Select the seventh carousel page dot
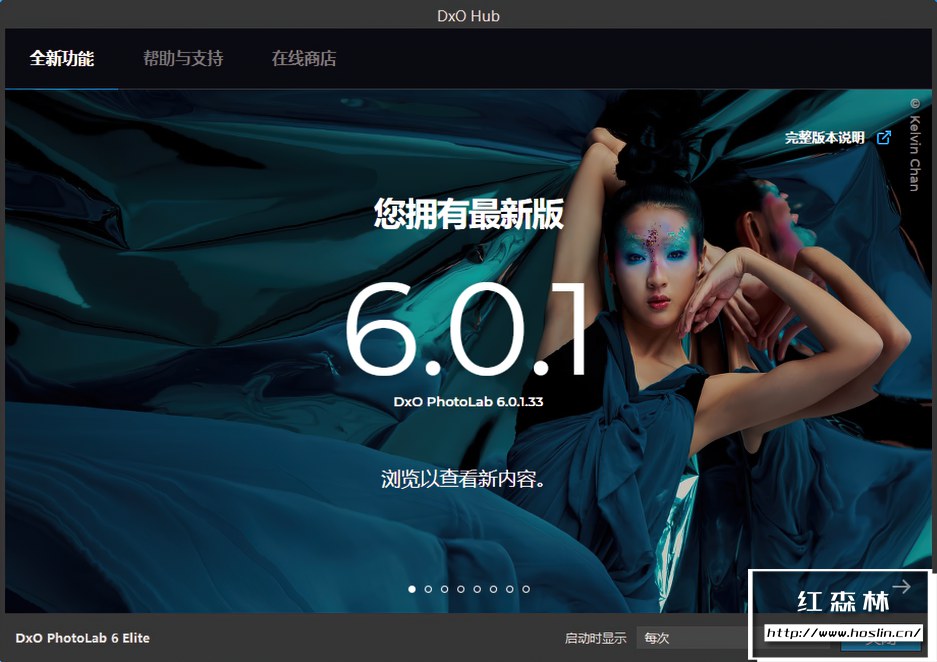This screenshot has height=662, width=937. point(510,589)
